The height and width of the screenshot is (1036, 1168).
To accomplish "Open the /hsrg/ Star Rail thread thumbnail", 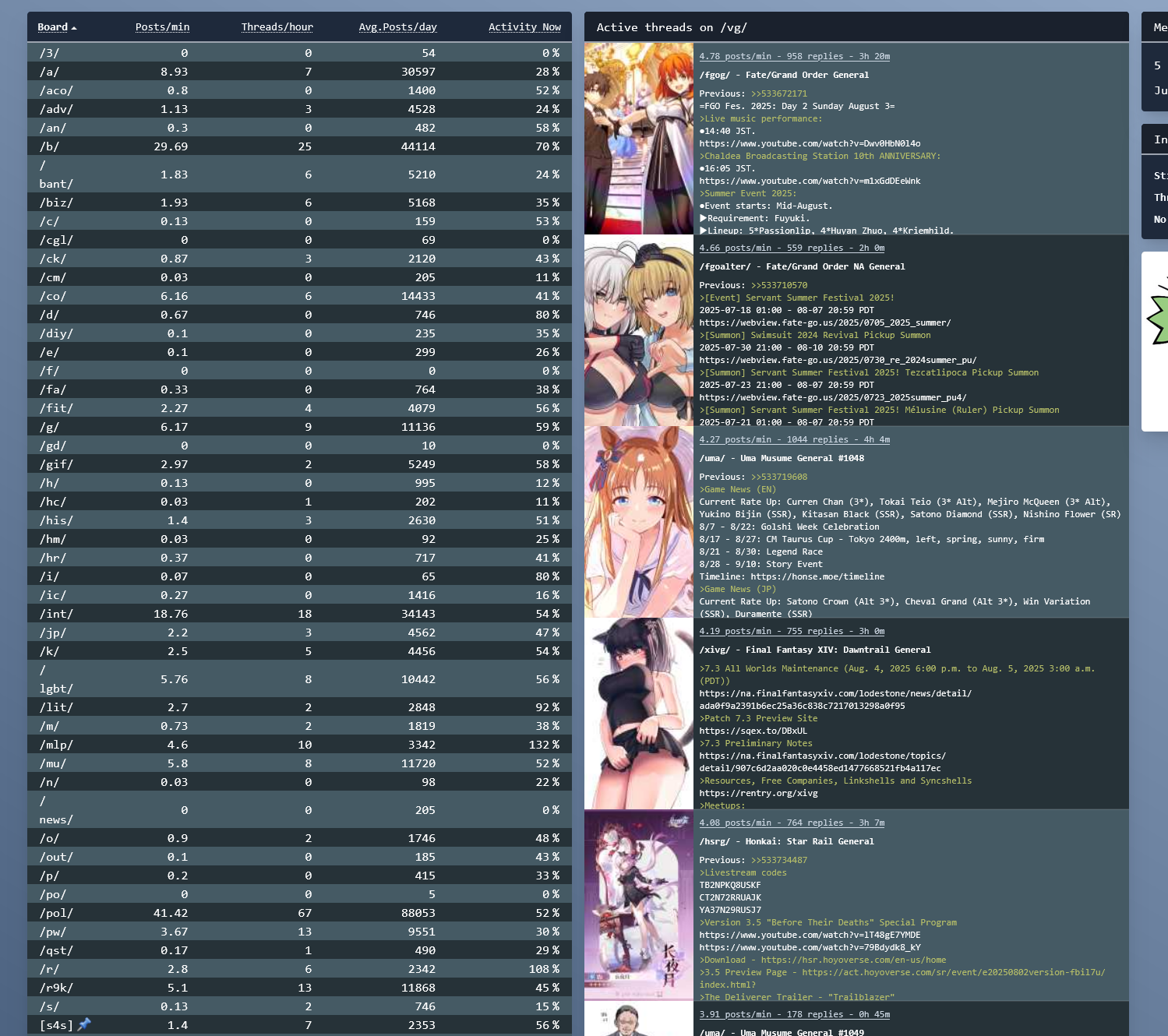I will point(639,905).
